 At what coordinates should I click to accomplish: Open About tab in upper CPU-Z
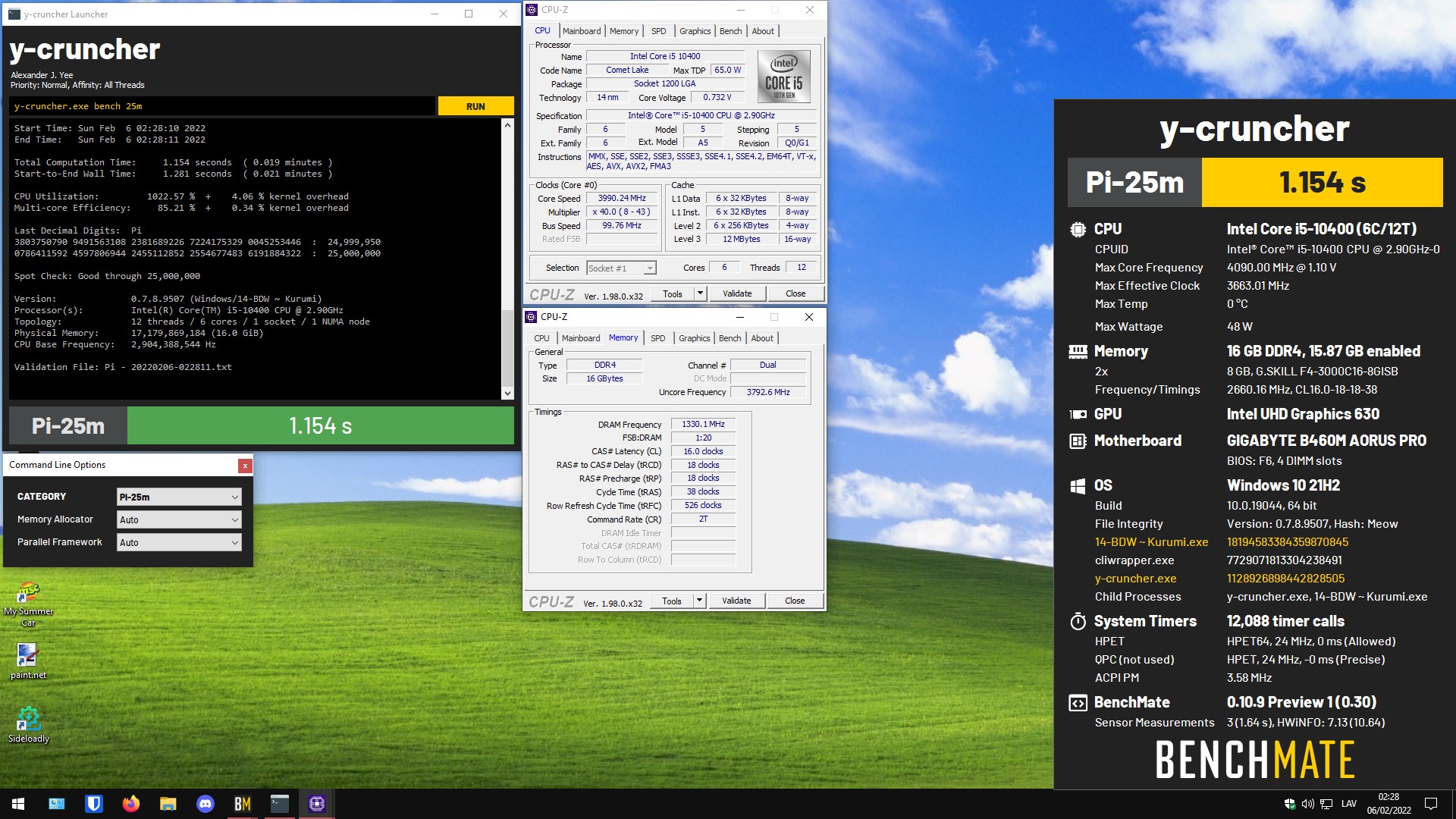(x=763, y=31)
